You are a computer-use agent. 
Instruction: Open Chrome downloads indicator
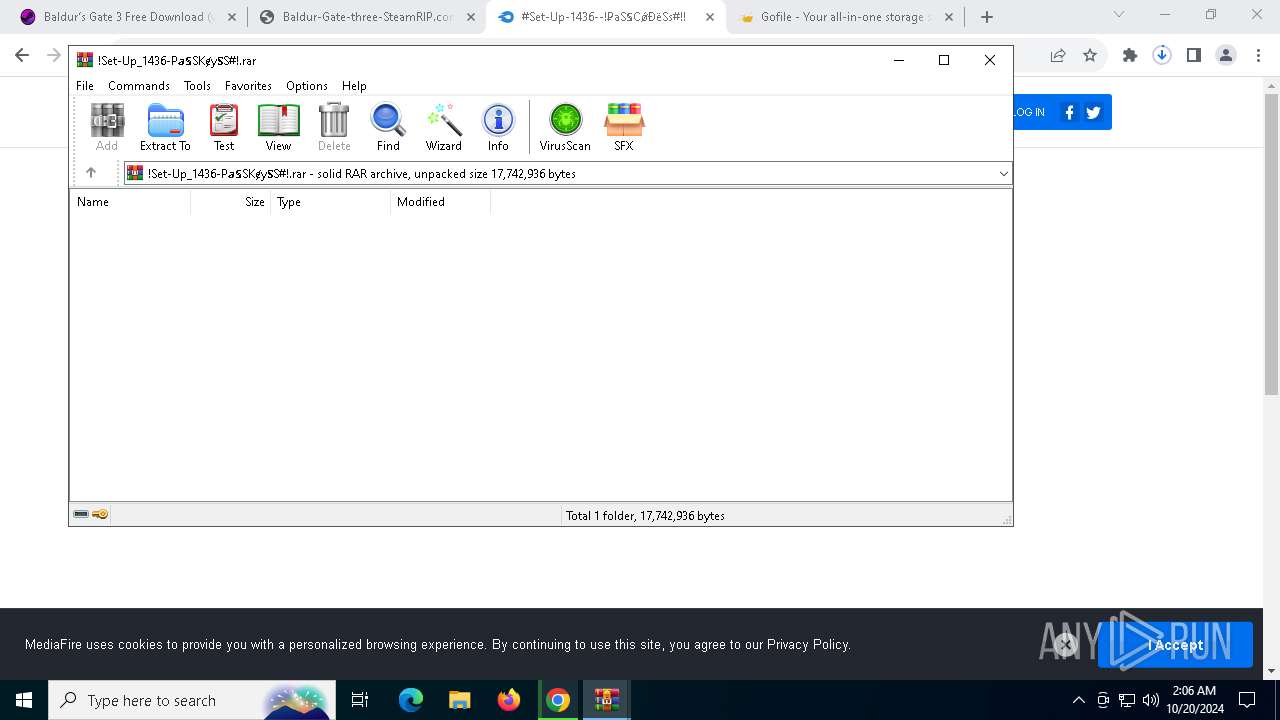point(1162,56)
